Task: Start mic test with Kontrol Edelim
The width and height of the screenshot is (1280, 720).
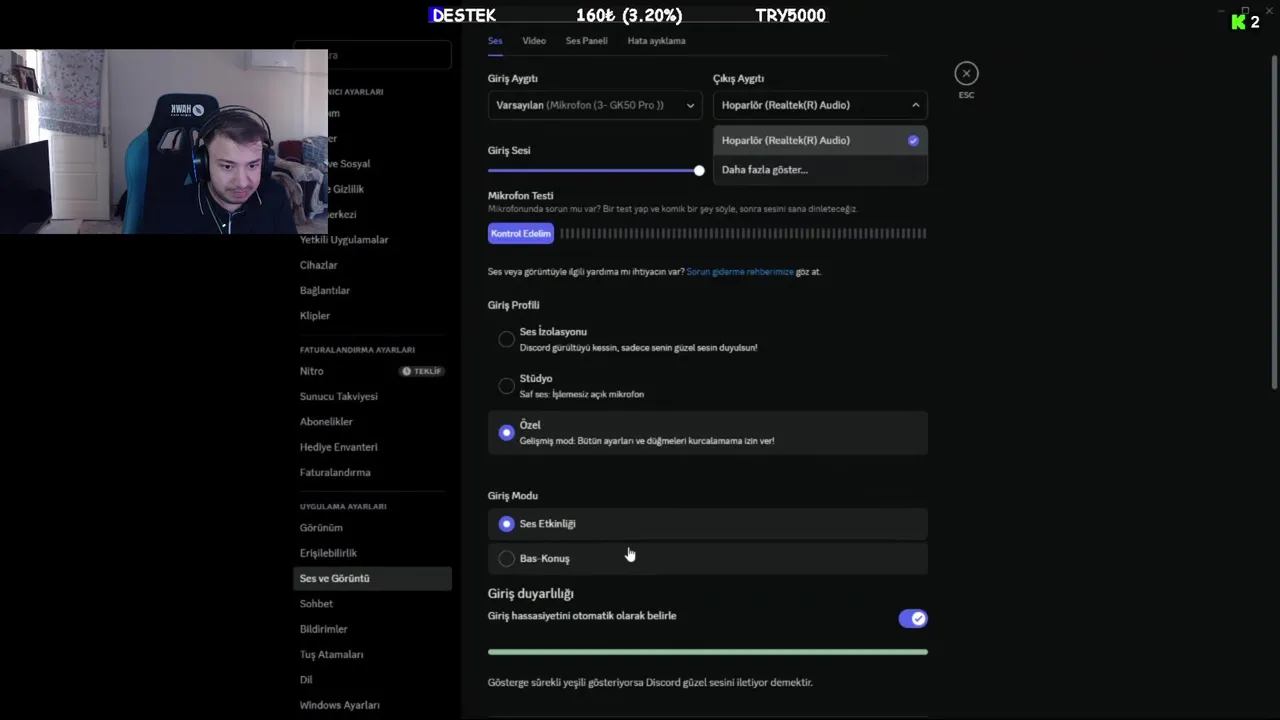Action: tap(521, 233)
